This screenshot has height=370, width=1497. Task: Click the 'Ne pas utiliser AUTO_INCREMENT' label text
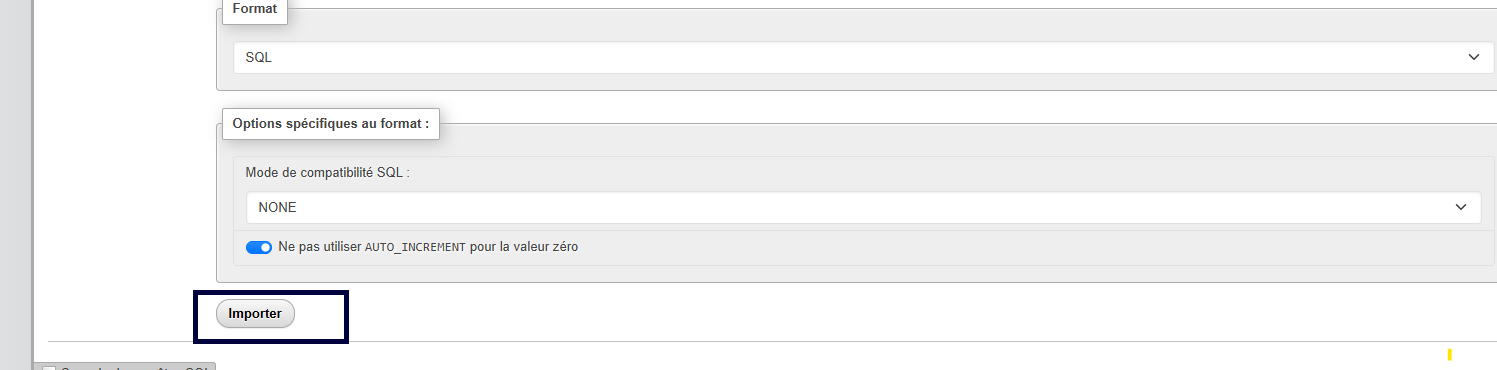(x=428, y=246)
